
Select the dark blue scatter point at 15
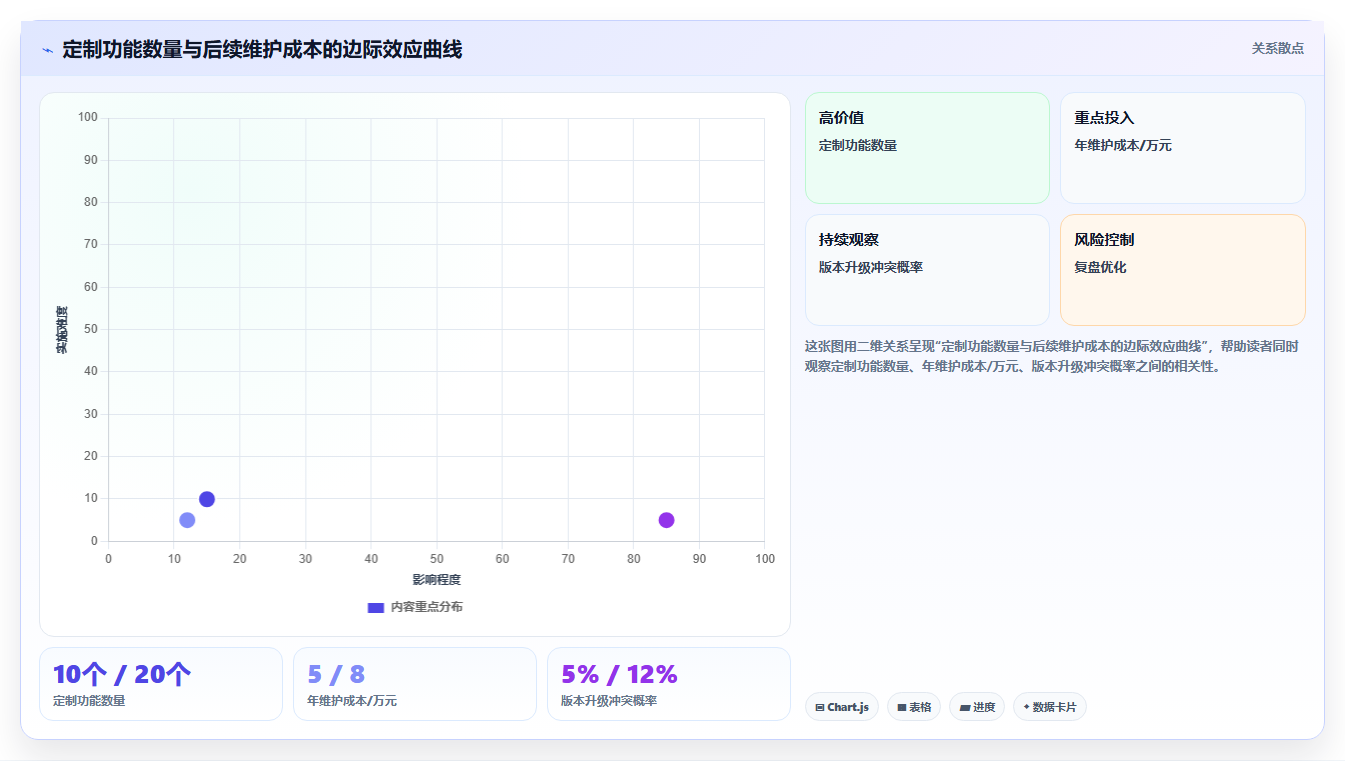pos(207,499)
